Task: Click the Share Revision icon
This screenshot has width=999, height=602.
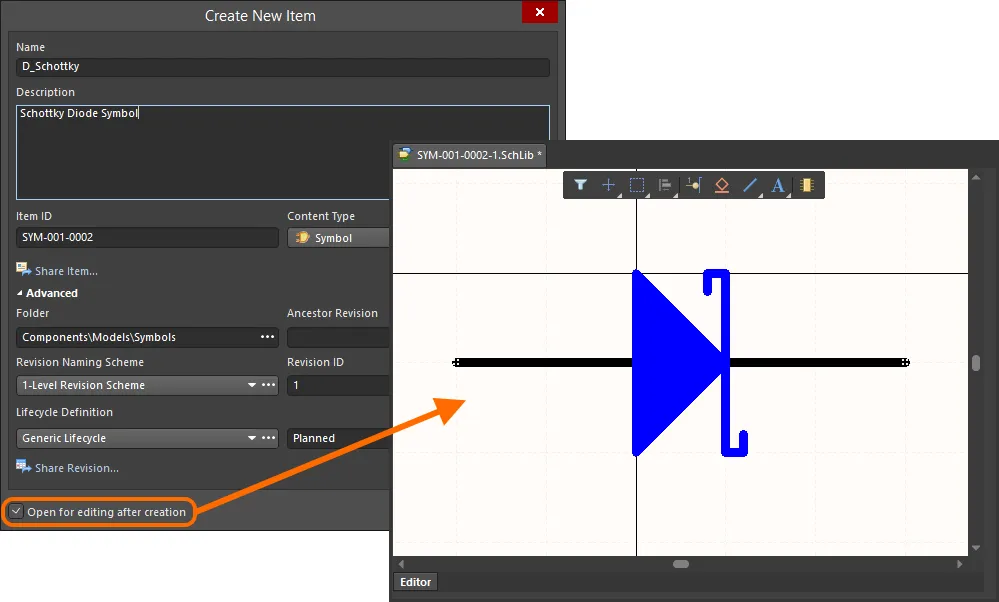Action: coord(24,466)
